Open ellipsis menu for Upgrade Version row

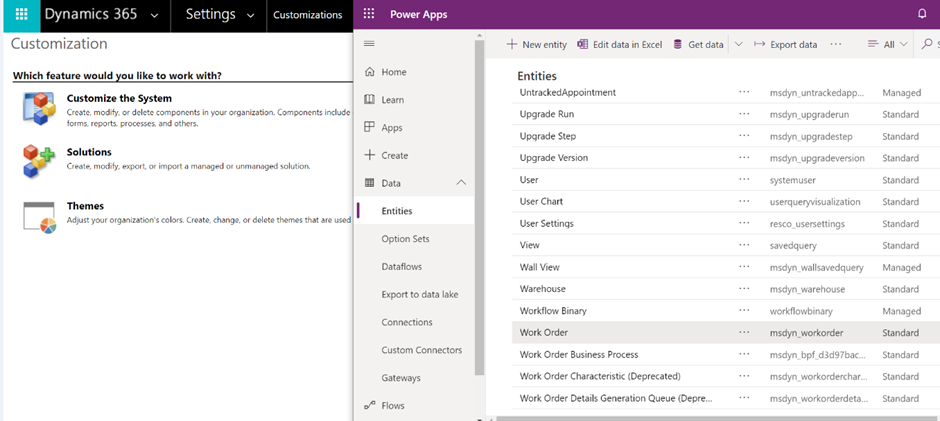point(745,157)
